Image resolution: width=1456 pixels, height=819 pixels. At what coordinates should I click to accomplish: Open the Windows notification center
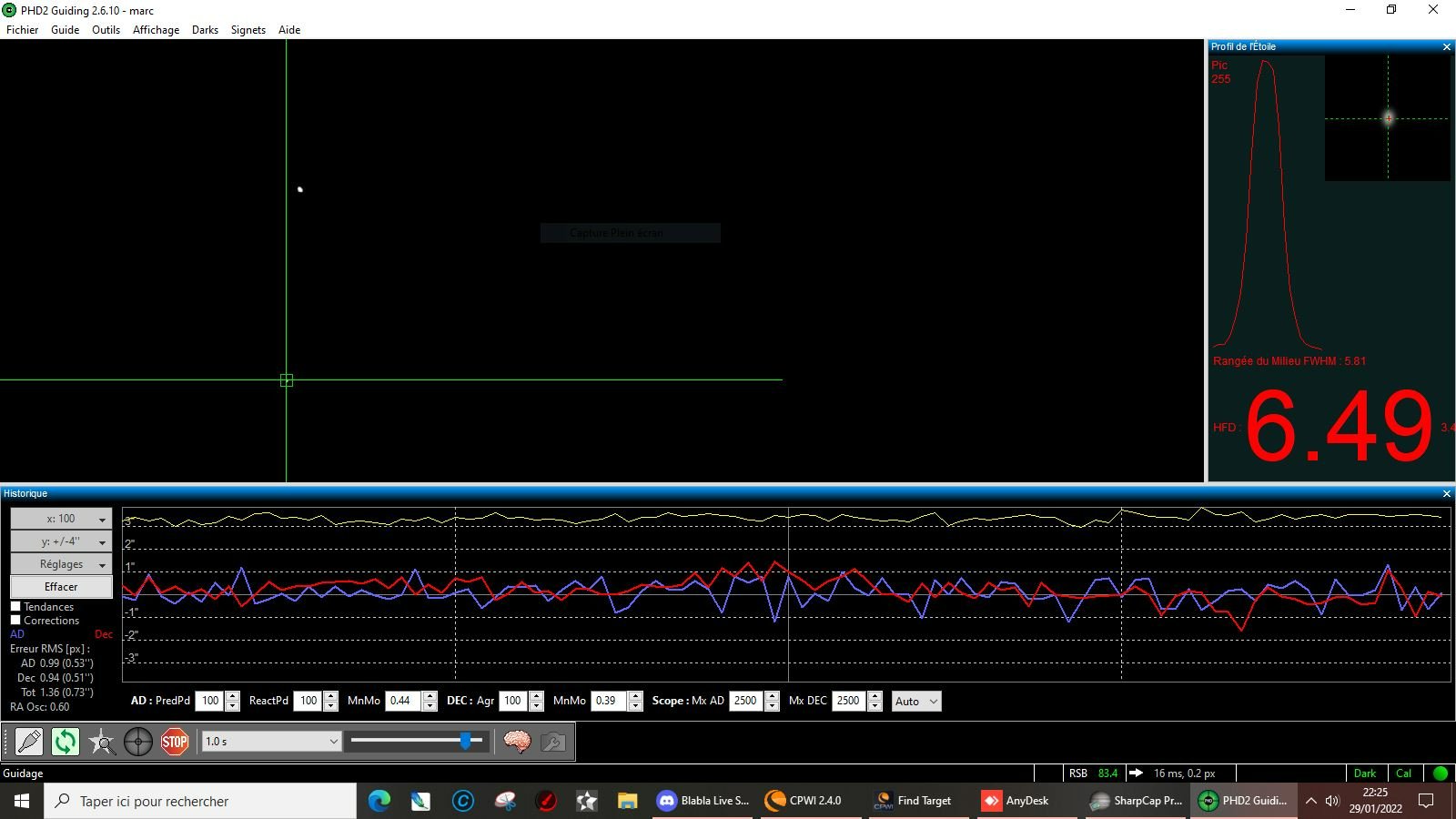click(x=1427, y=801)
